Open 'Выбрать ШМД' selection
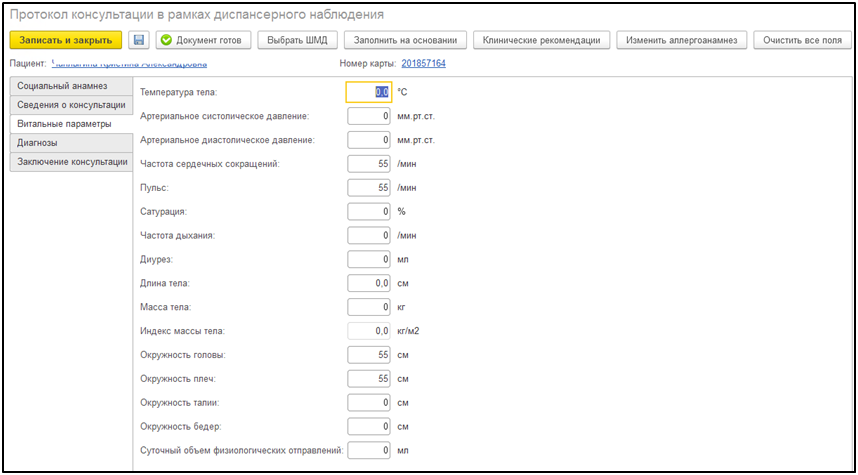 pos(297,40)
